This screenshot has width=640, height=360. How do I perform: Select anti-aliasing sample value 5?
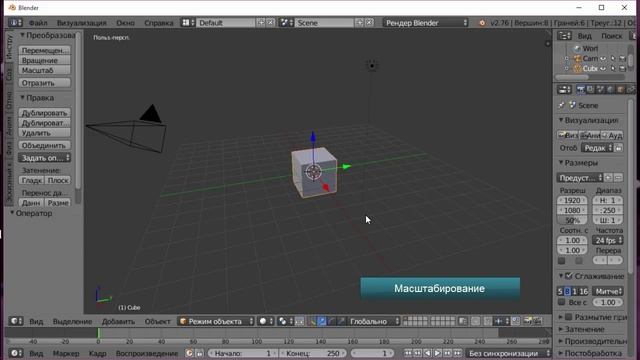coord(560,291)
